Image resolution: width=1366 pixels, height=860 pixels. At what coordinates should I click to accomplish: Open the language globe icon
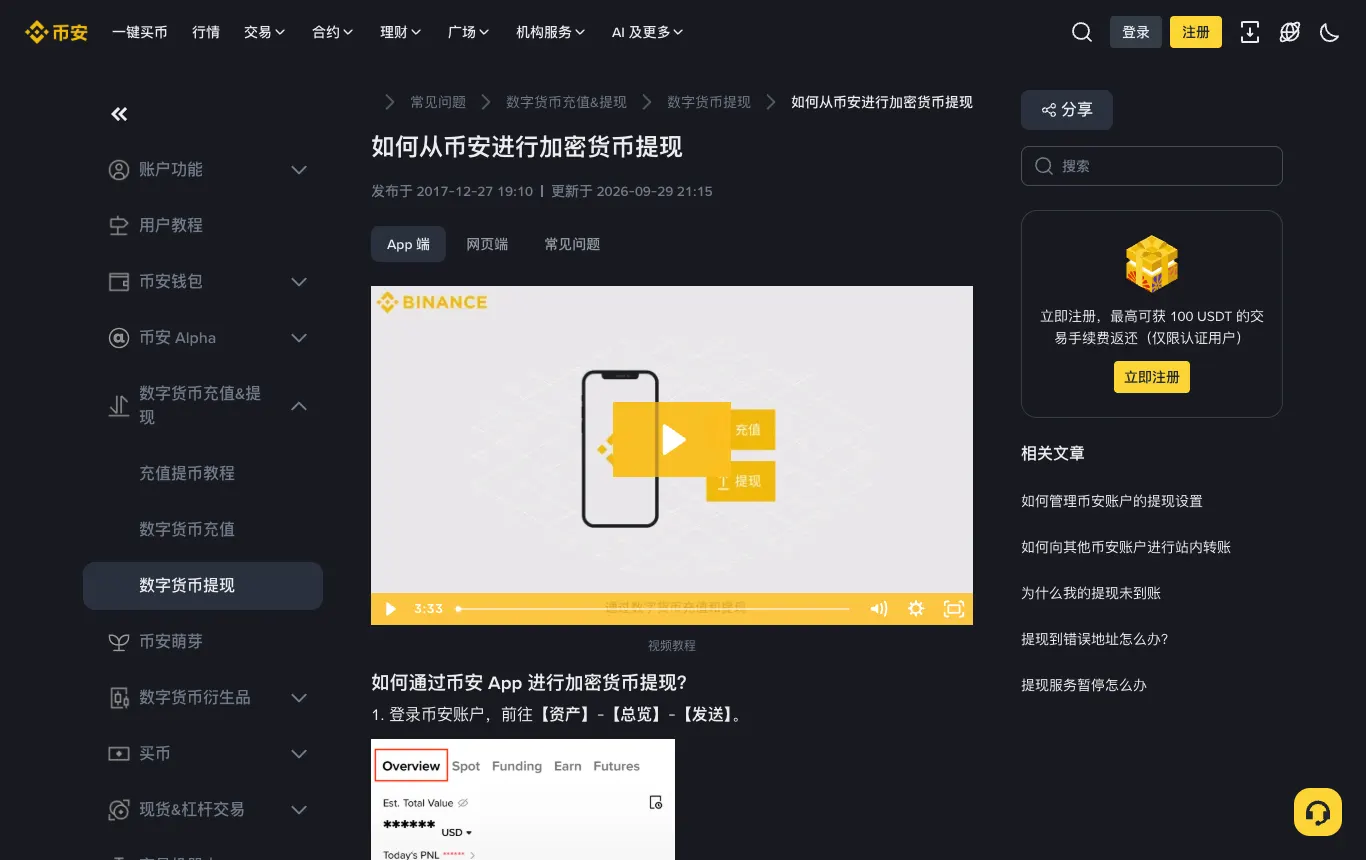pyautogui.click(x=1290, y=32)
